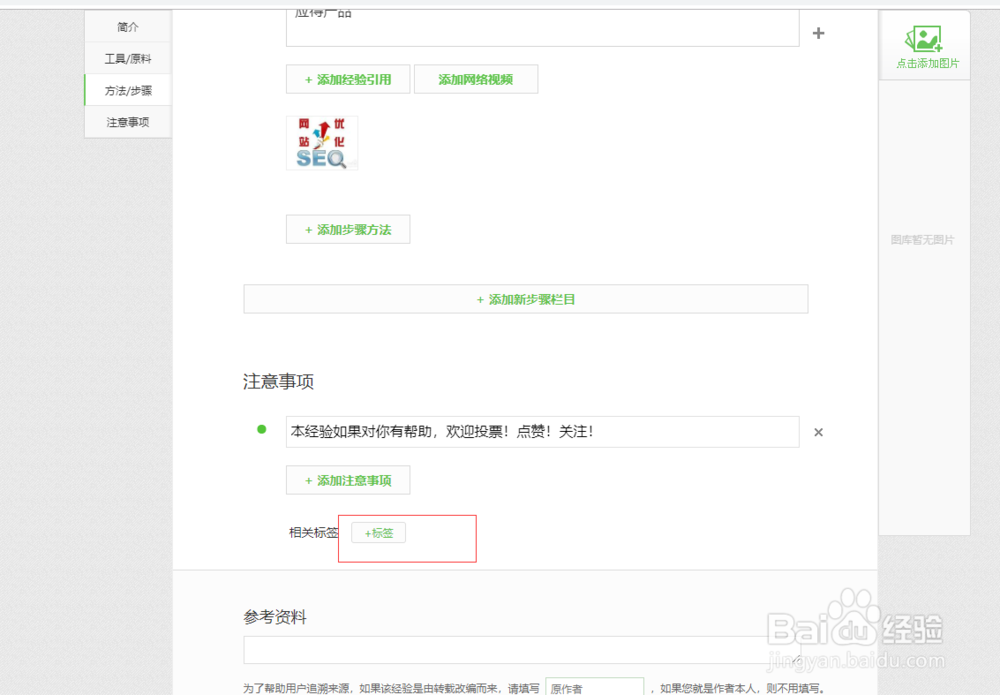Click the plus icon beside the content box
Image resolution: width=1000 pixels, height=695 pixels.
[x=818, y=33]
